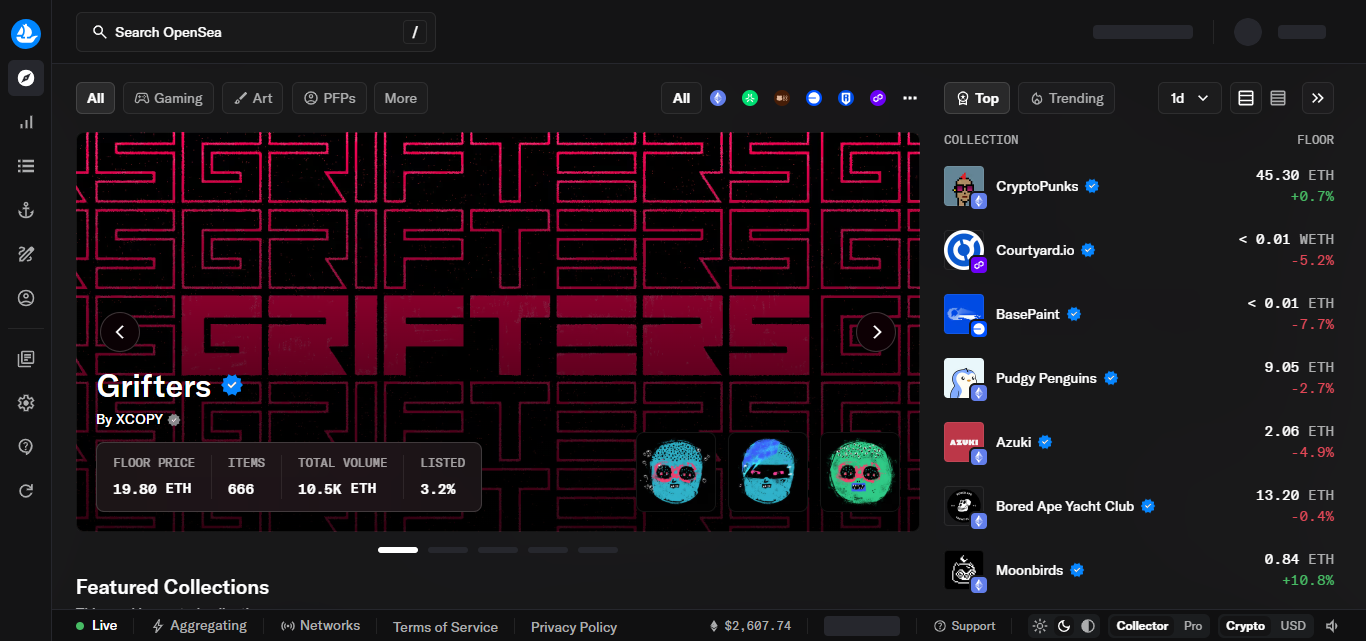The width and height of the screenshot is (1366, 641).
Task: Click the Aggregating status item
Action: (x=199, y=626)
